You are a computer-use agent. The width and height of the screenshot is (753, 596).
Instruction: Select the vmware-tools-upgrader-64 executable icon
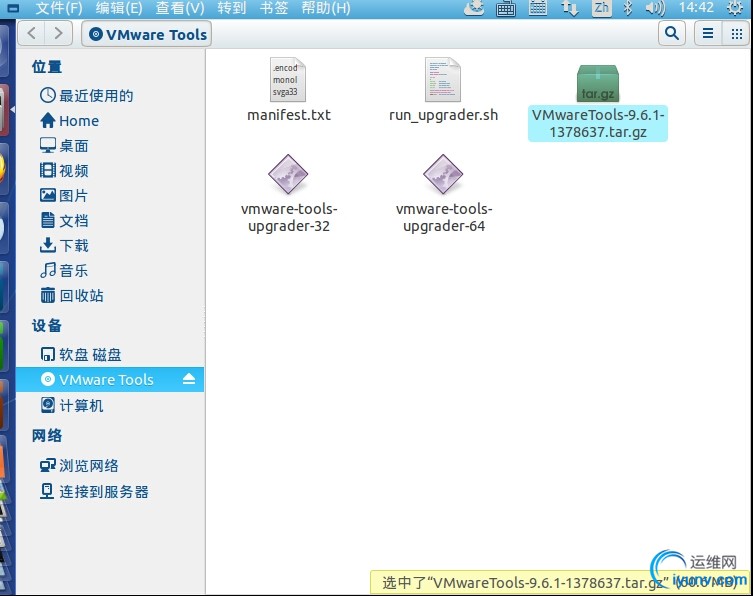click(x=443, y=174)
